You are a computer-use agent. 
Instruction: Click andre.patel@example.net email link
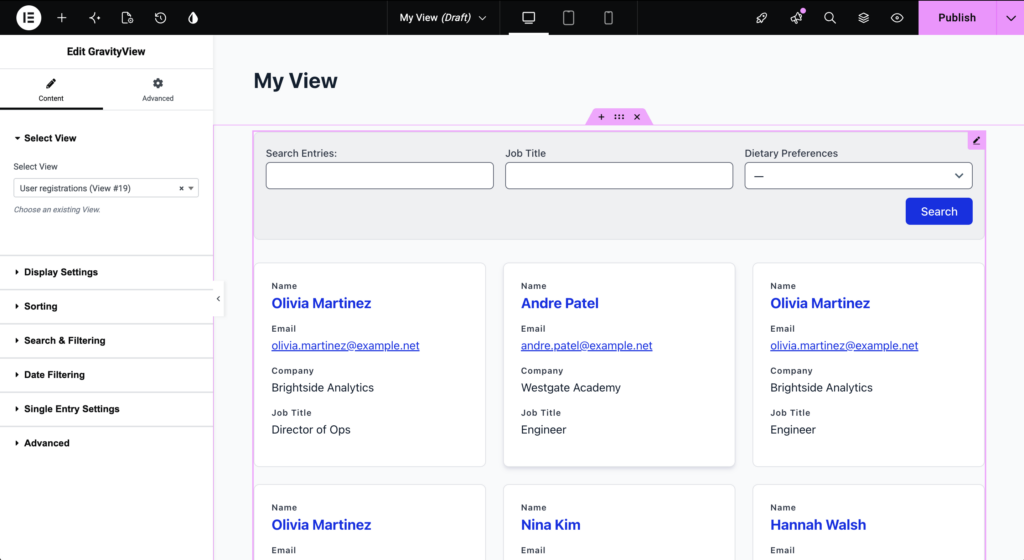(x=586, y=345)
